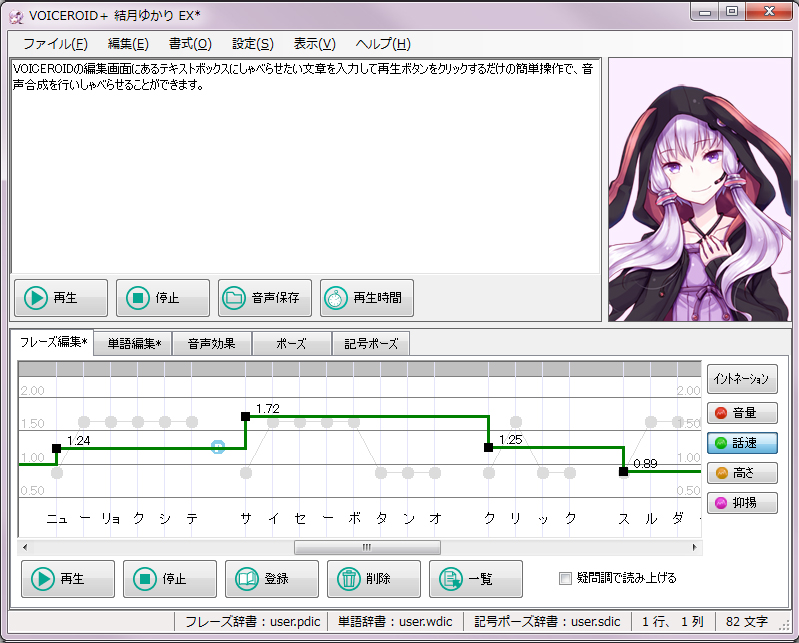Play phrase with lower 再生 button

coord(68,579)
